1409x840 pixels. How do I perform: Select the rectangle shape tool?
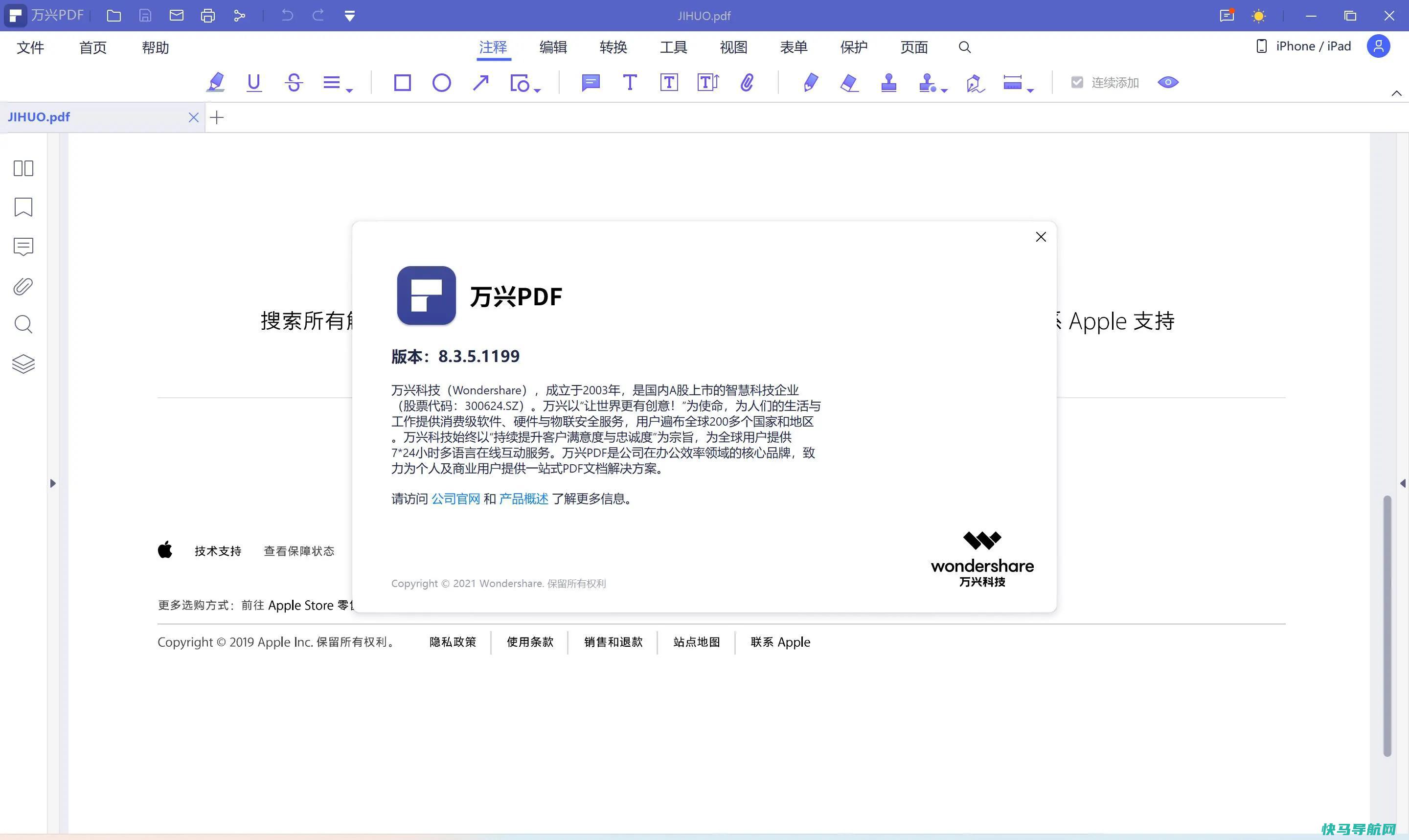(x=402, y=82)
